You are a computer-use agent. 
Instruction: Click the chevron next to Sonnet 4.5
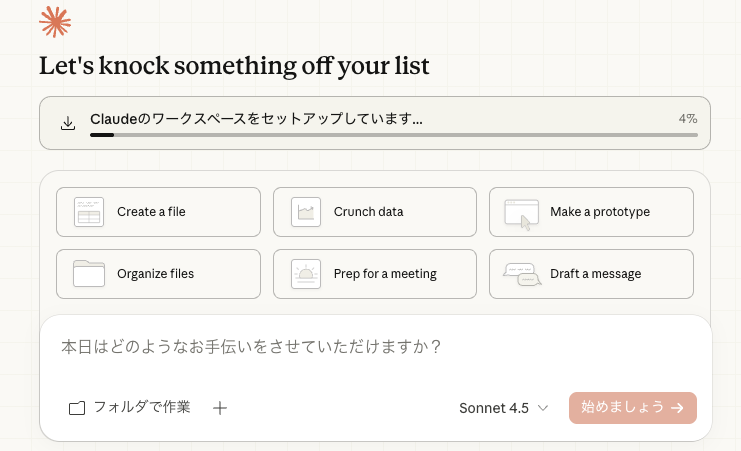[x=543, y=408]
